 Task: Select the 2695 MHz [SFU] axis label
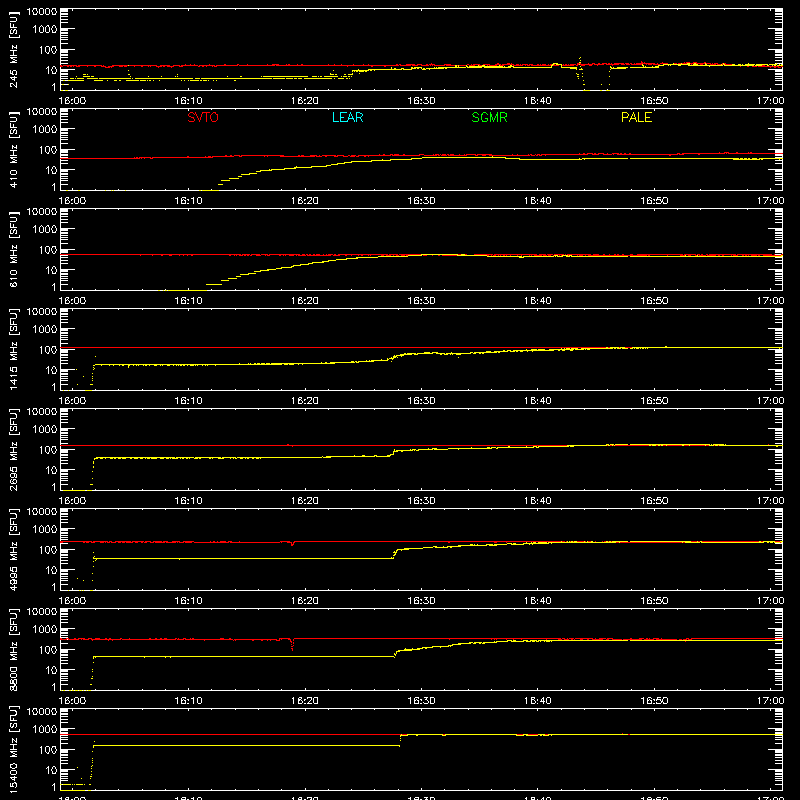coord(14,449)
